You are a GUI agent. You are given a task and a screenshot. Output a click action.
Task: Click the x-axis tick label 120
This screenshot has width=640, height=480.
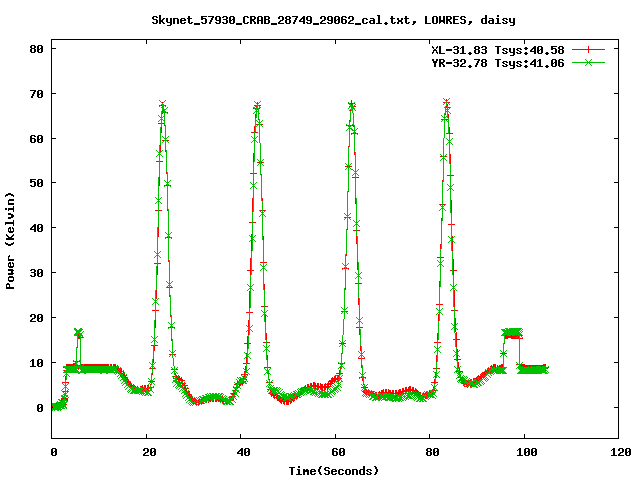pyautogui.click(x=621, y=452)
